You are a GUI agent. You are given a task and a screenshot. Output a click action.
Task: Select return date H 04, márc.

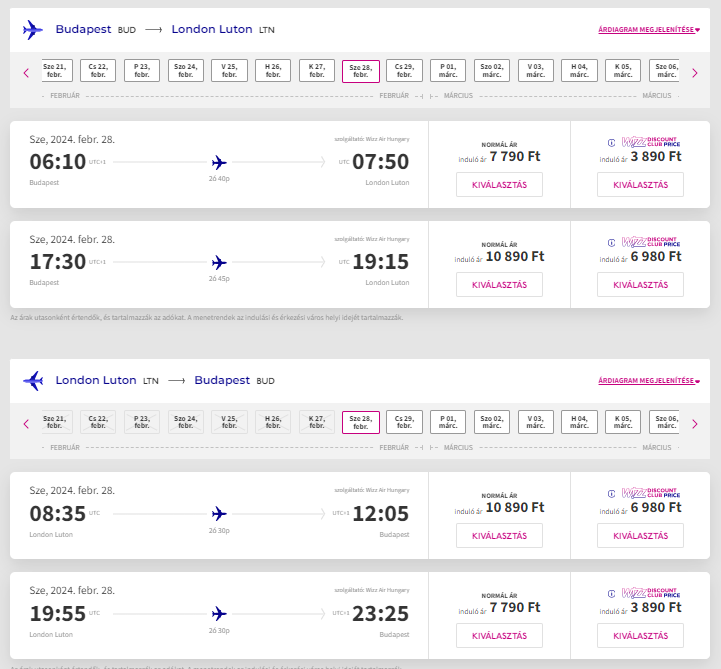pyautogui.click(x=579, y=422)
